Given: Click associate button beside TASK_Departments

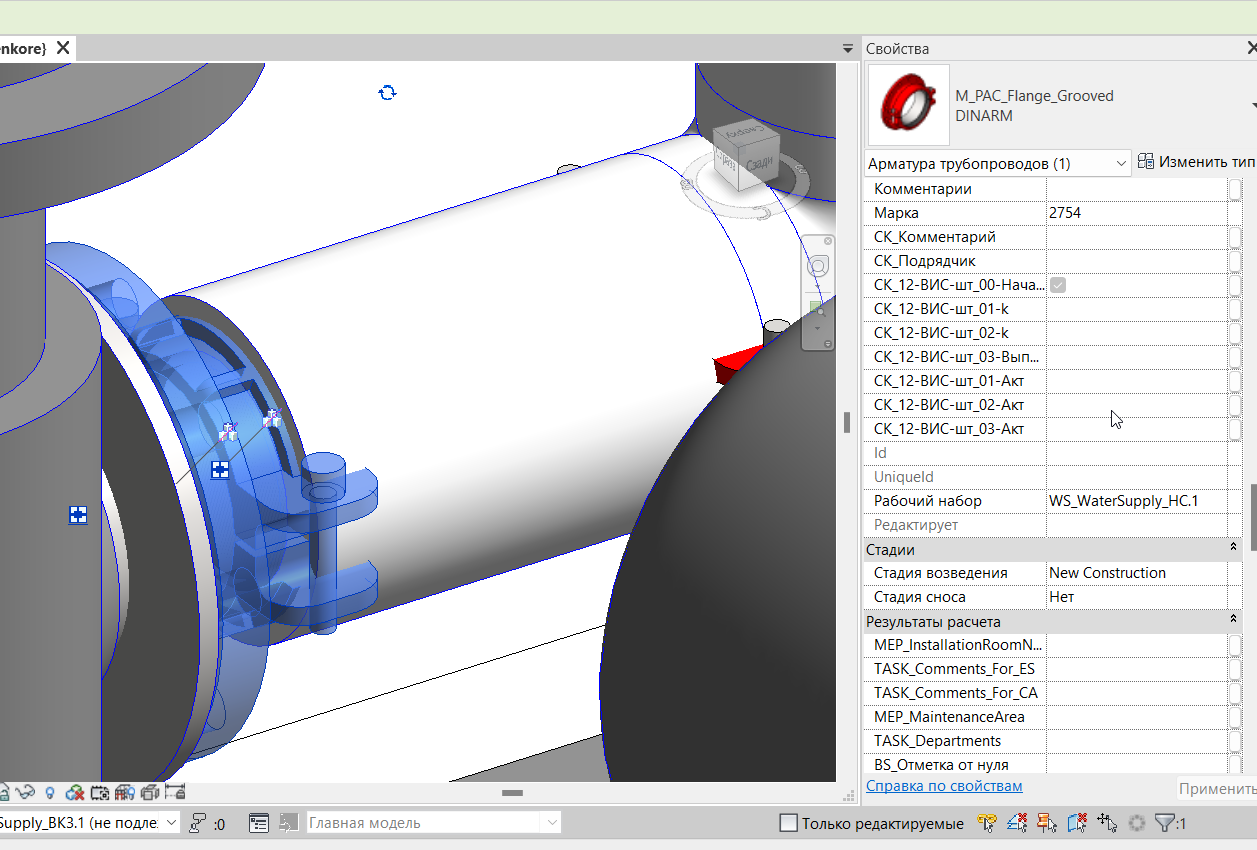Looking at the screenshot, I should click(x=1235, y=741).
